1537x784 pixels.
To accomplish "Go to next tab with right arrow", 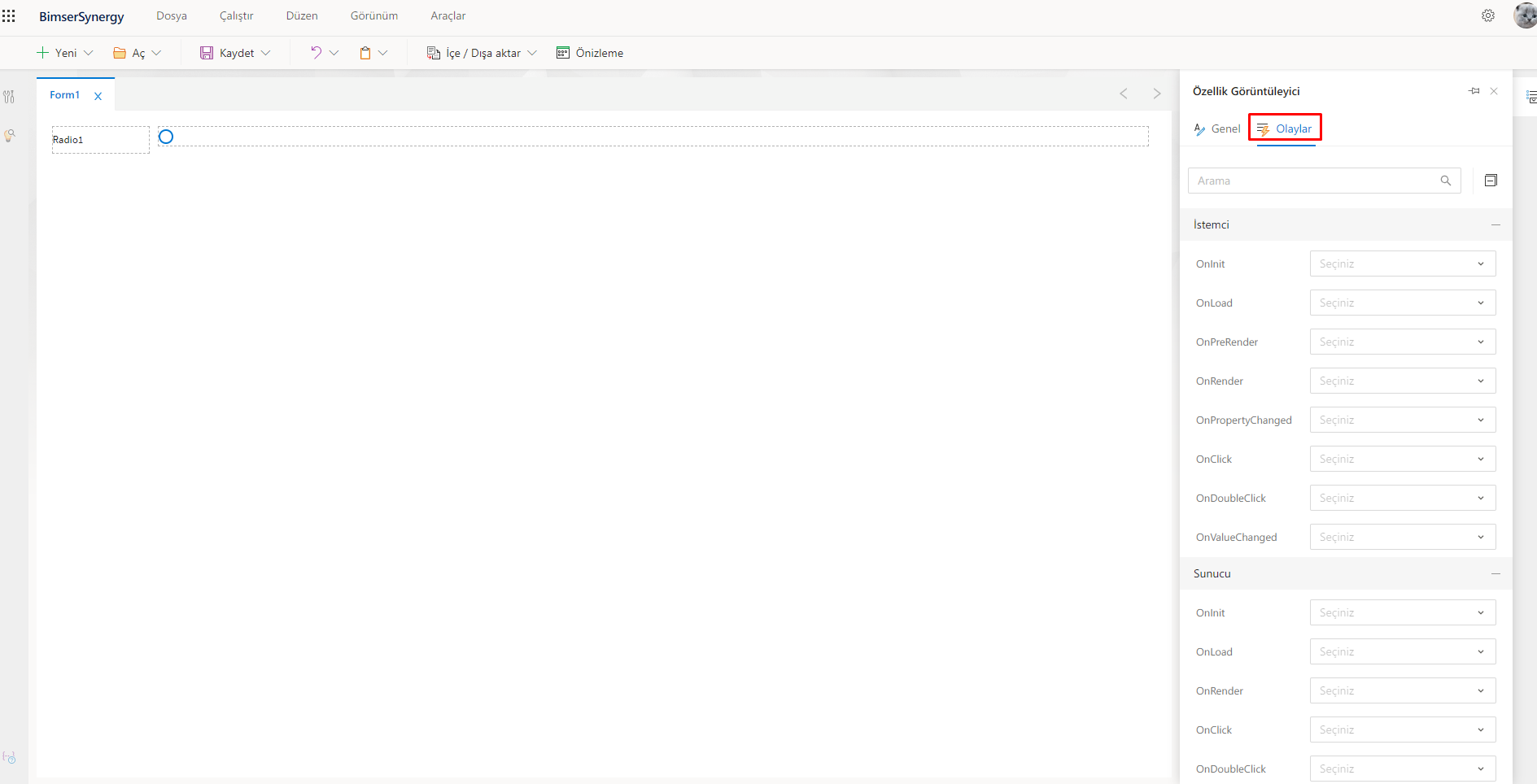I will [1157, 94].
